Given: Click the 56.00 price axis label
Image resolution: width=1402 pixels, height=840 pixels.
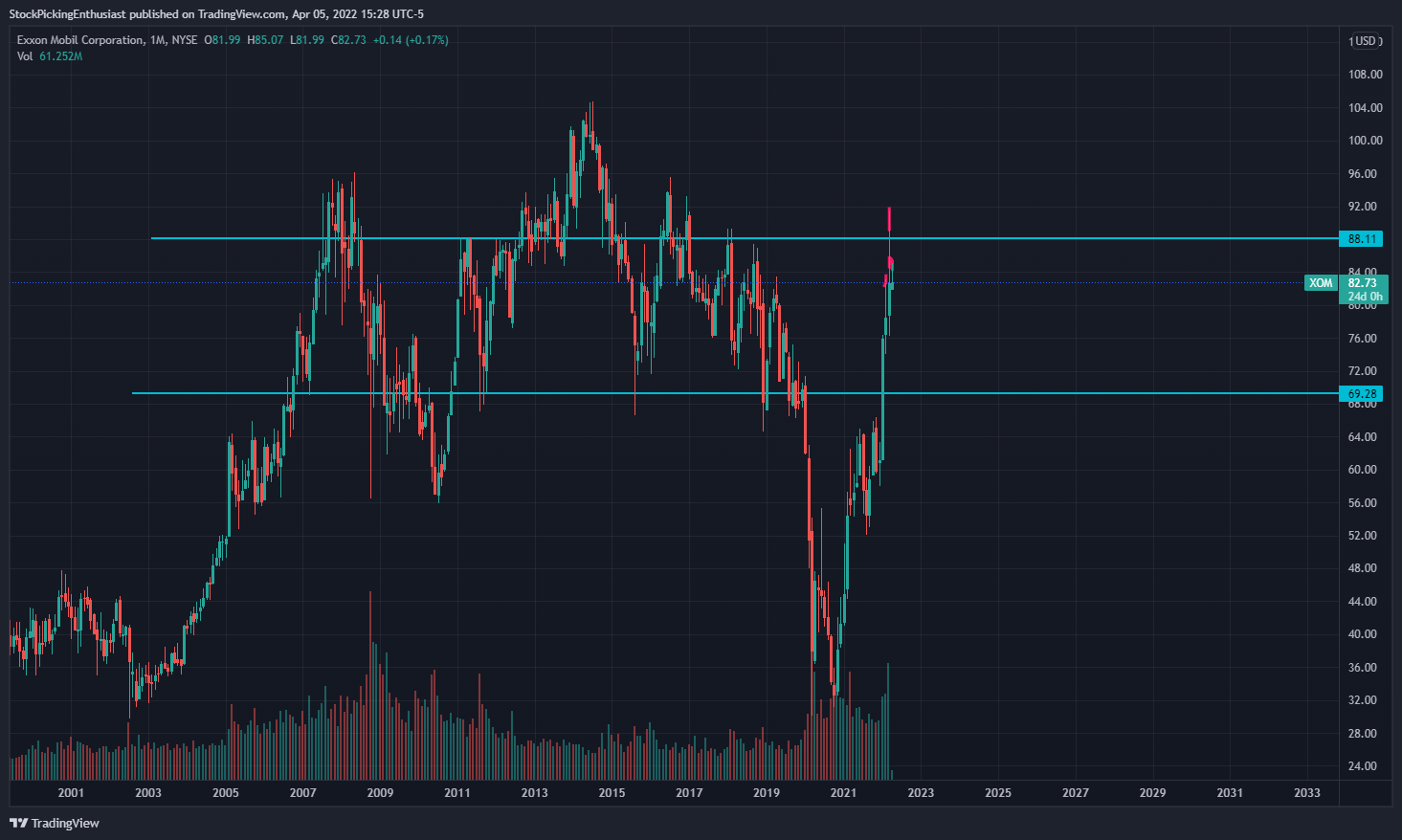Looking at the screenshot, I should (1363, 503).
